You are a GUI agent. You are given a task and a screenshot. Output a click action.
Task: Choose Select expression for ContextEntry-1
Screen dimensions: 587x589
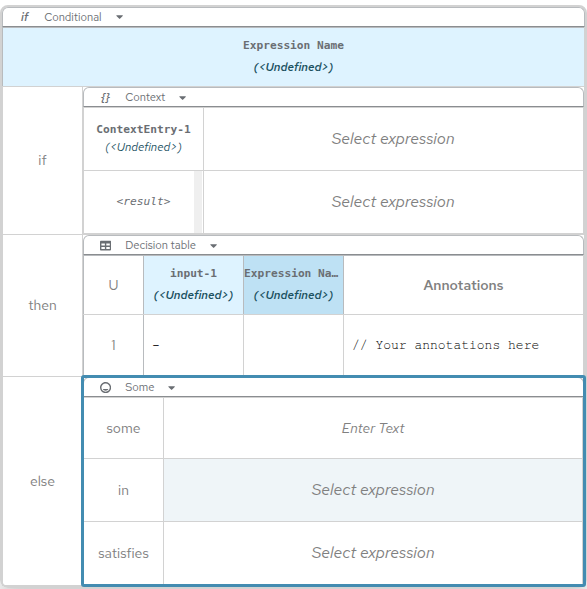tap(393, 139)
